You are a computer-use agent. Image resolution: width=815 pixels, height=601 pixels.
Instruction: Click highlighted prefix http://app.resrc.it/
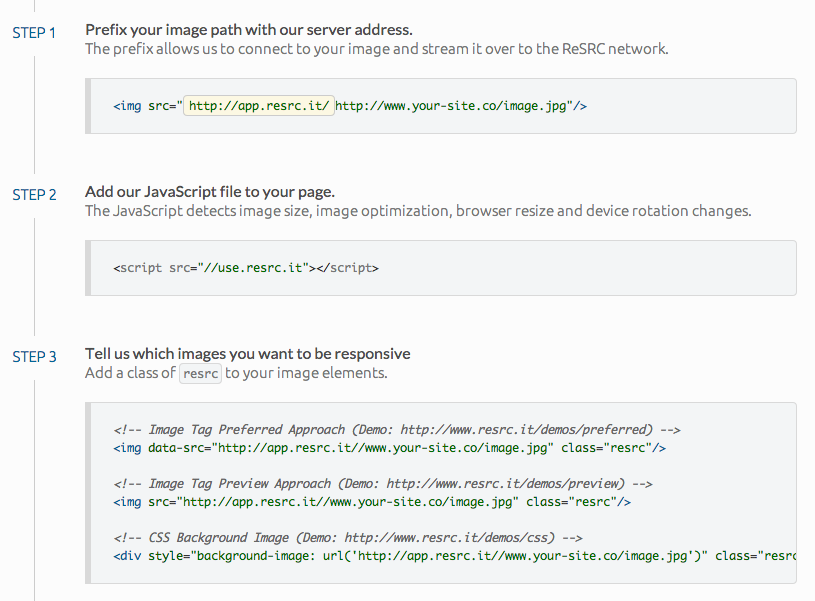click(x=258, y=106)
